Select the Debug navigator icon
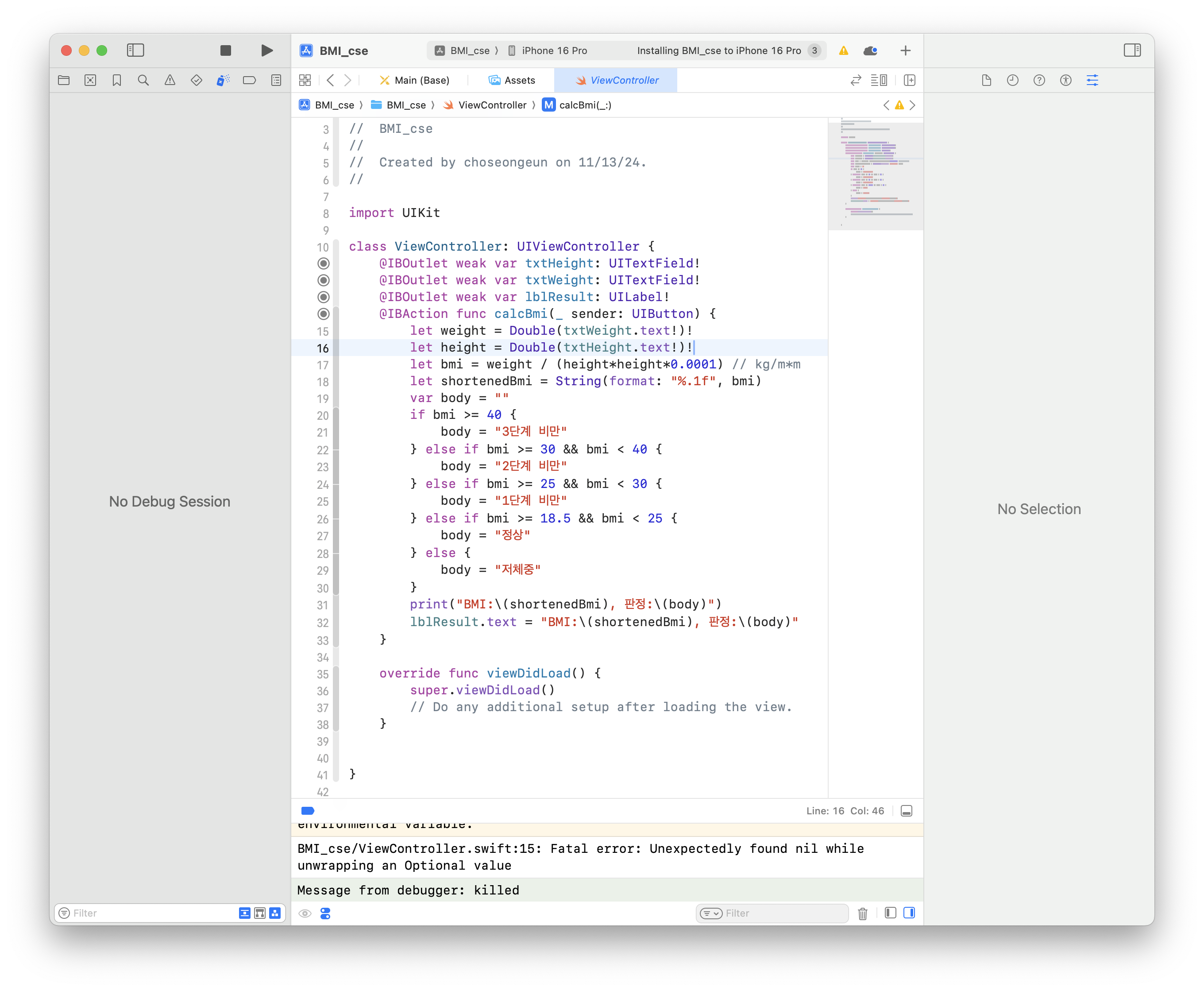 coord(223,81)
